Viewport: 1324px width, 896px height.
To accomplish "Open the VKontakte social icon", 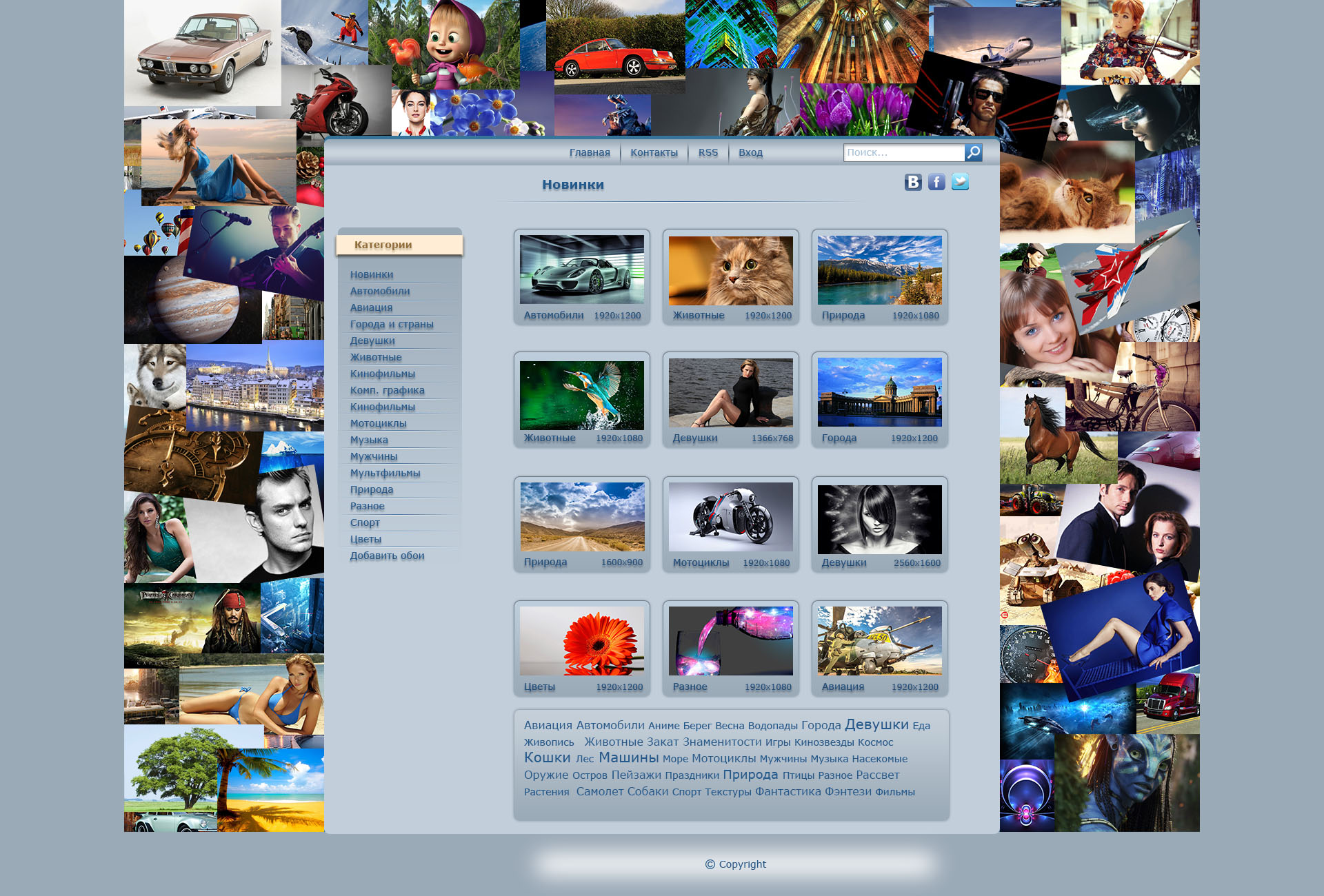I will (913, 182).
